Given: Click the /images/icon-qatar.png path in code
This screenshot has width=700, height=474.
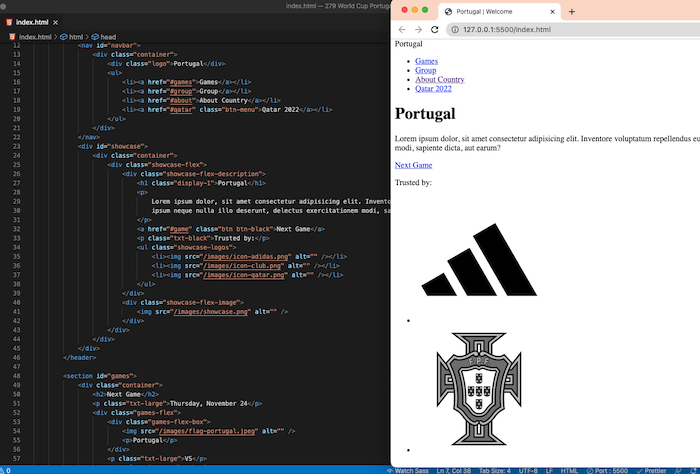Looking at the screenshot, I should 244,275.
